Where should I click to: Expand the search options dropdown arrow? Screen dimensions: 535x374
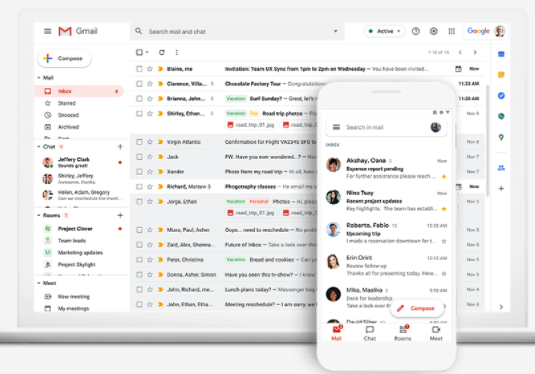(335, 31)
